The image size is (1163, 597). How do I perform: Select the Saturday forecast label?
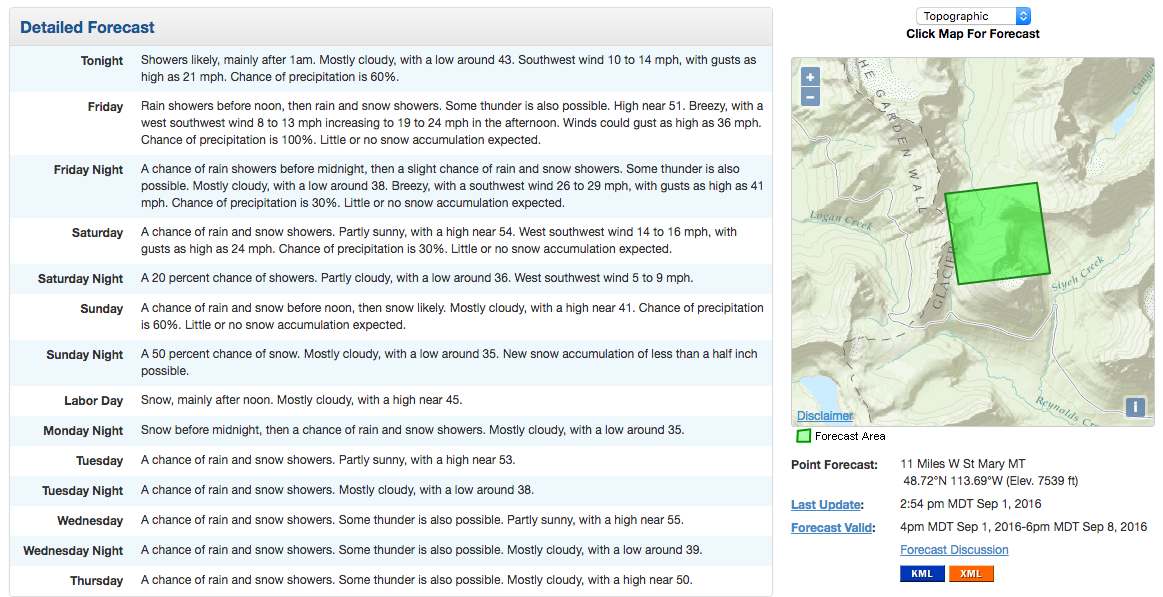[97, 233]
